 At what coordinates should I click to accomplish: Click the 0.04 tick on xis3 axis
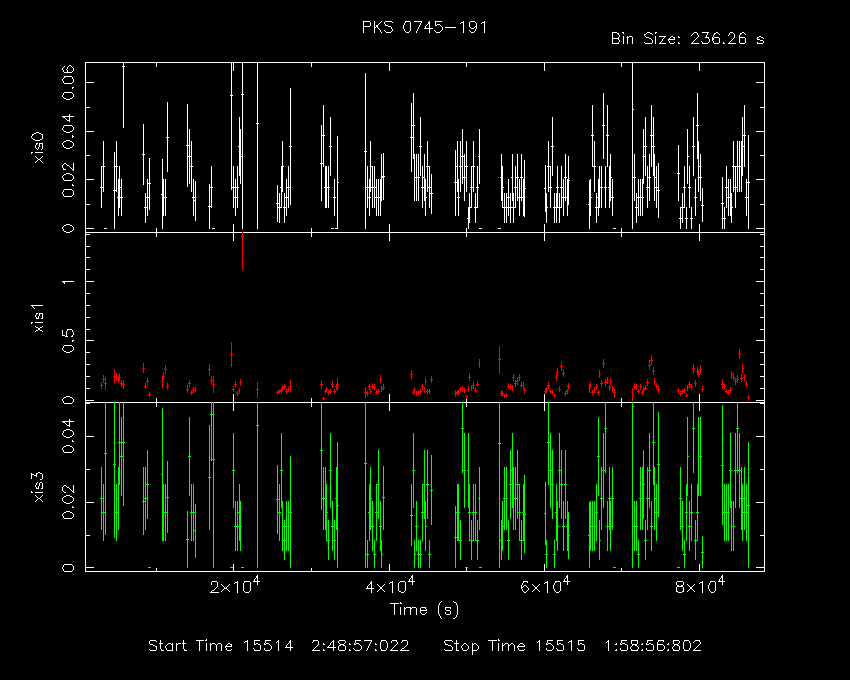pyautogui.click(x=68, y=436)
